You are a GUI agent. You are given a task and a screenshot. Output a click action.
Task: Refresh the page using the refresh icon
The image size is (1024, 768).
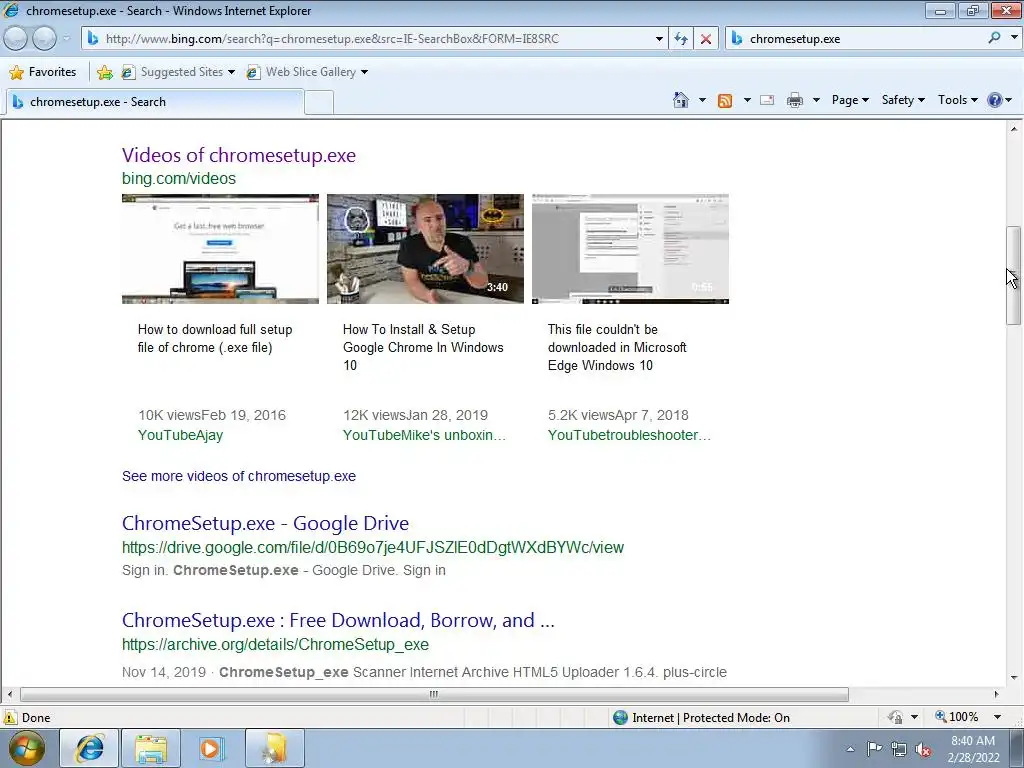click(680, 39)
